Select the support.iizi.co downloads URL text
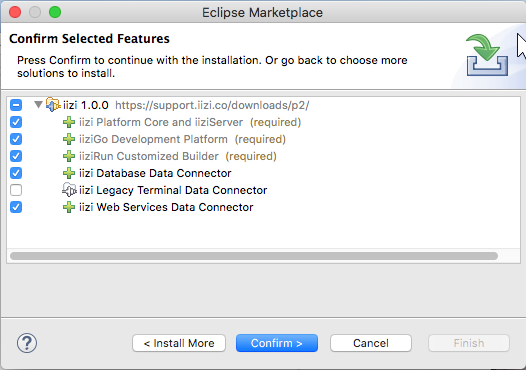The width and height of the screenshot is (526, 370). coord(212,105)
